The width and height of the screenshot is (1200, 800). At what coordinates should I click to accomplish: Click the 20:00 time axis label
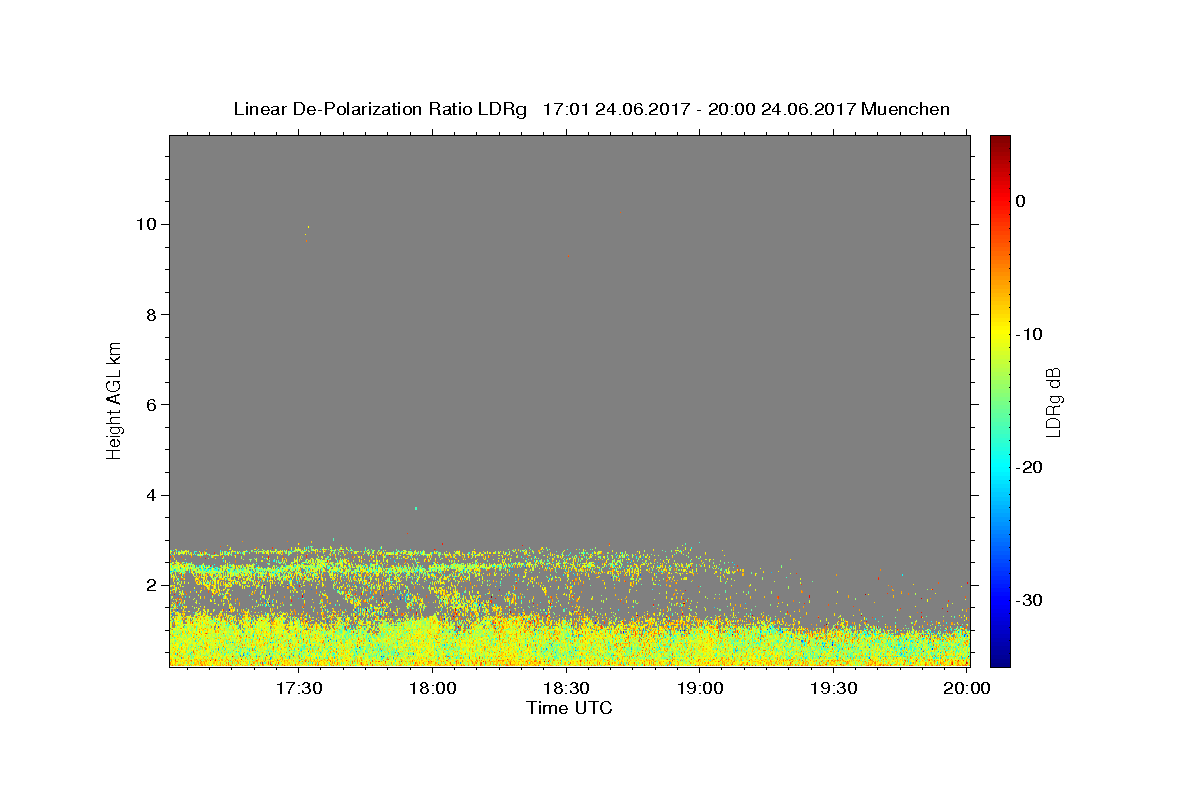(x=967, y=688)
